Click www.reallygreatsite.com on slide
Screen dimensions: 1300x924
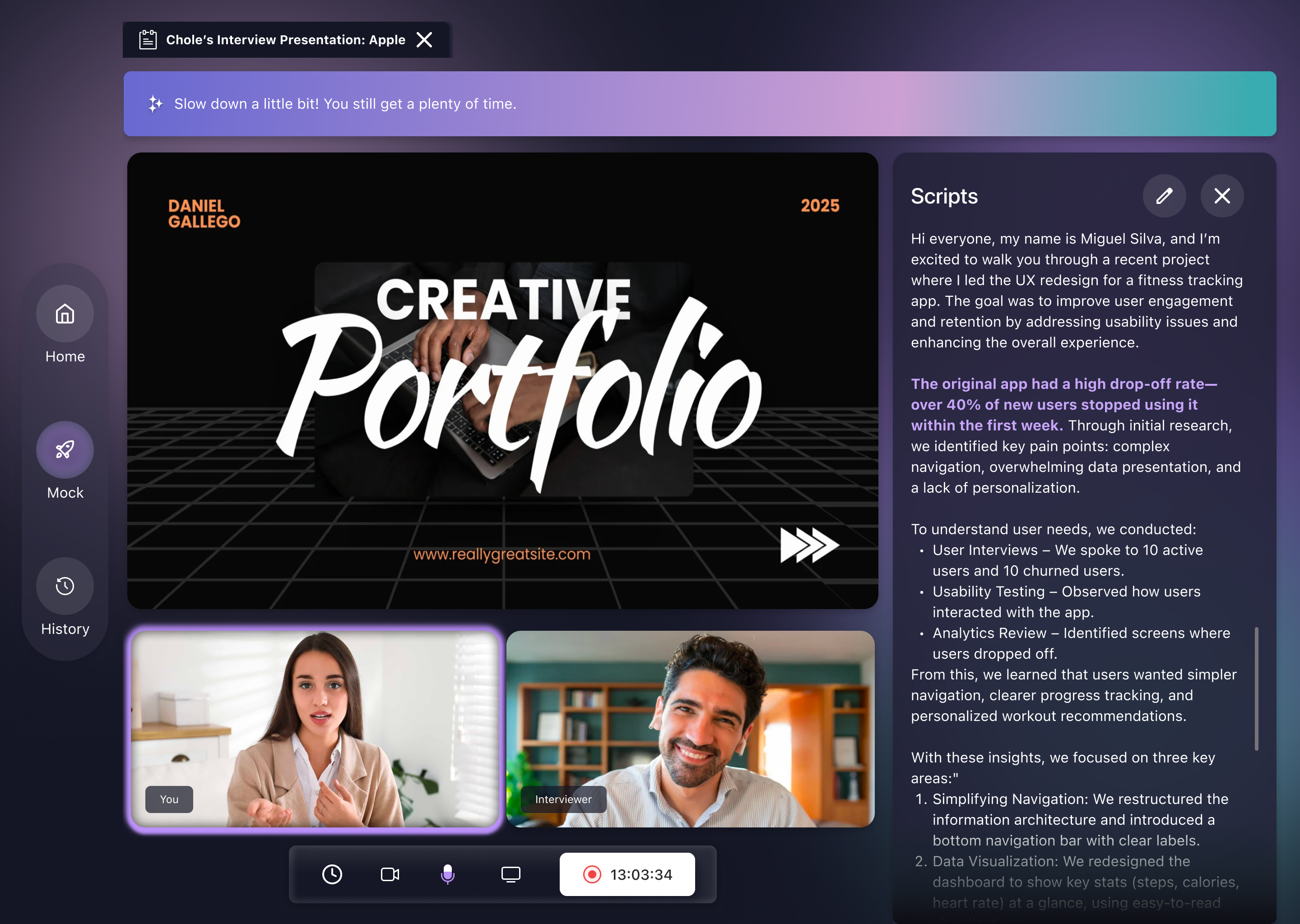[502, 554]
